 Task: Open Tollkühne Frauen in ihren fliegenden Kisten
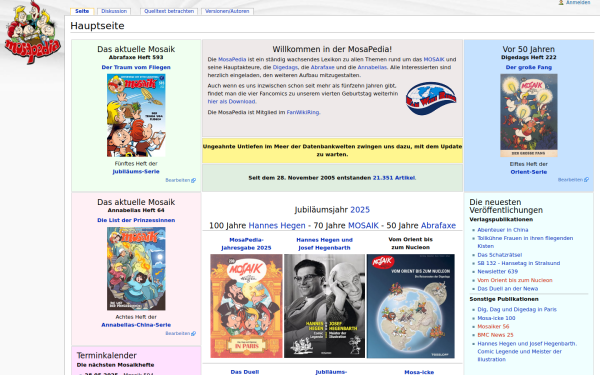pos(525,242)
